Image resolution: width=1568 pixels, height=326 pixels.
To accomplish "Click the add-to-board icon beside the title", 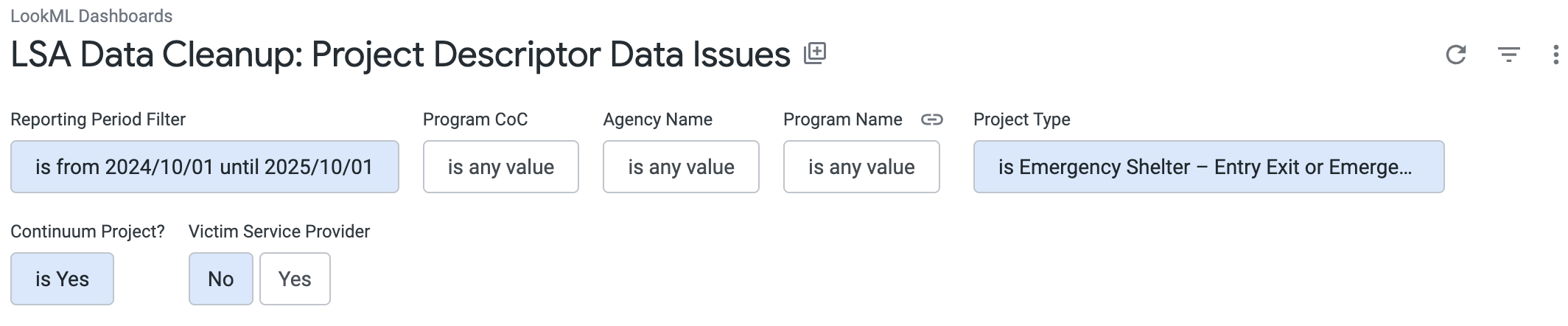I will [x=814, y=53].
